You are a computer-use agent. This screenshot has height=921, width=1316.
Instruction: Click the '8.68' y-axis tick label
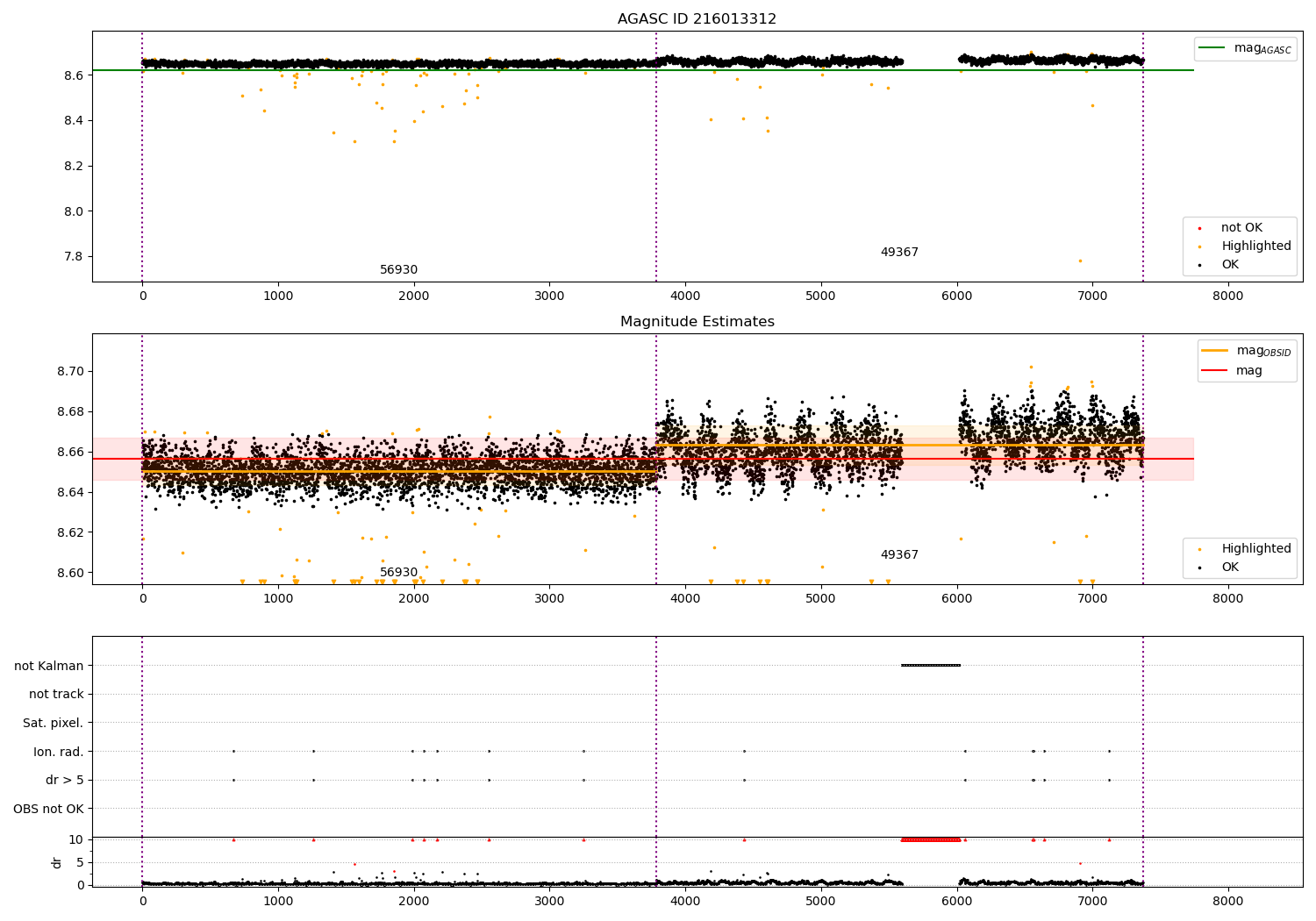[69, 411]
